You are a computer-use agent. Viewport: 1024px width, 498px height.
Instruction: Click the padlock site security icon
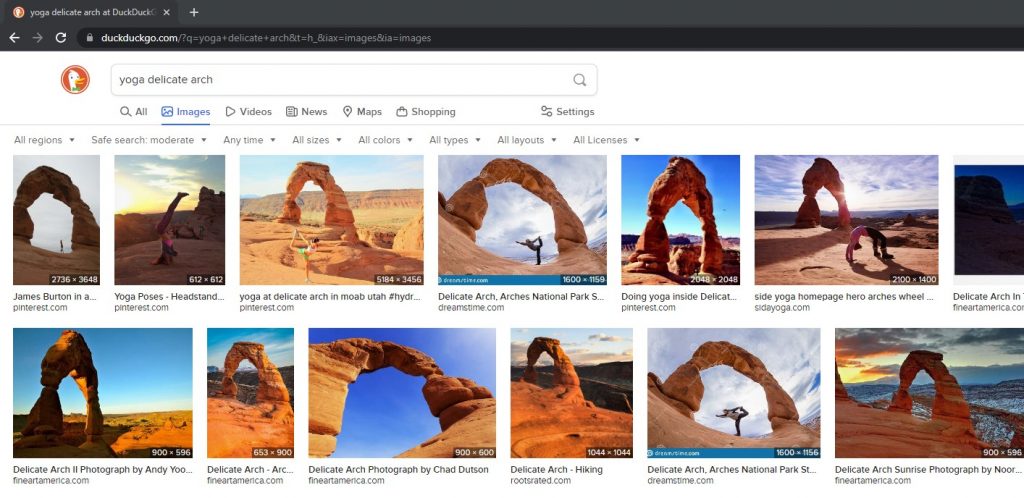90,38
